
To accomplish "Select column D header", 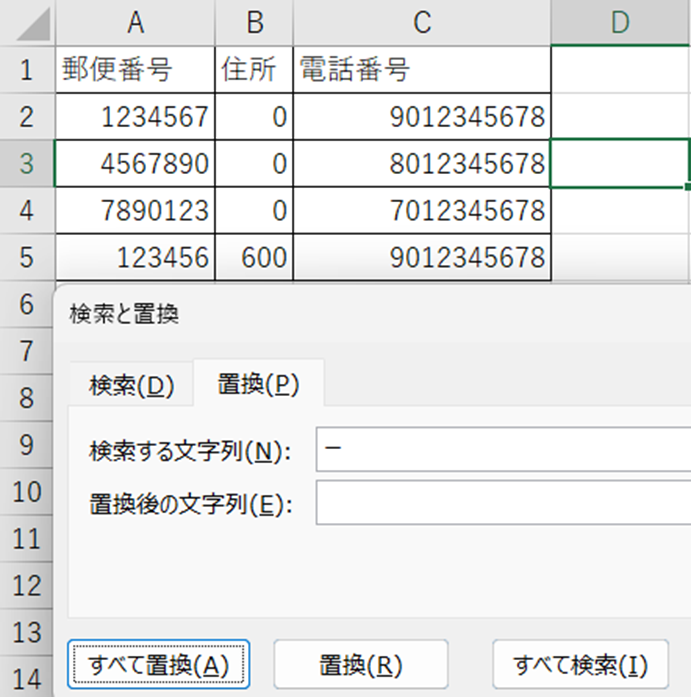I will click(620, 22).
